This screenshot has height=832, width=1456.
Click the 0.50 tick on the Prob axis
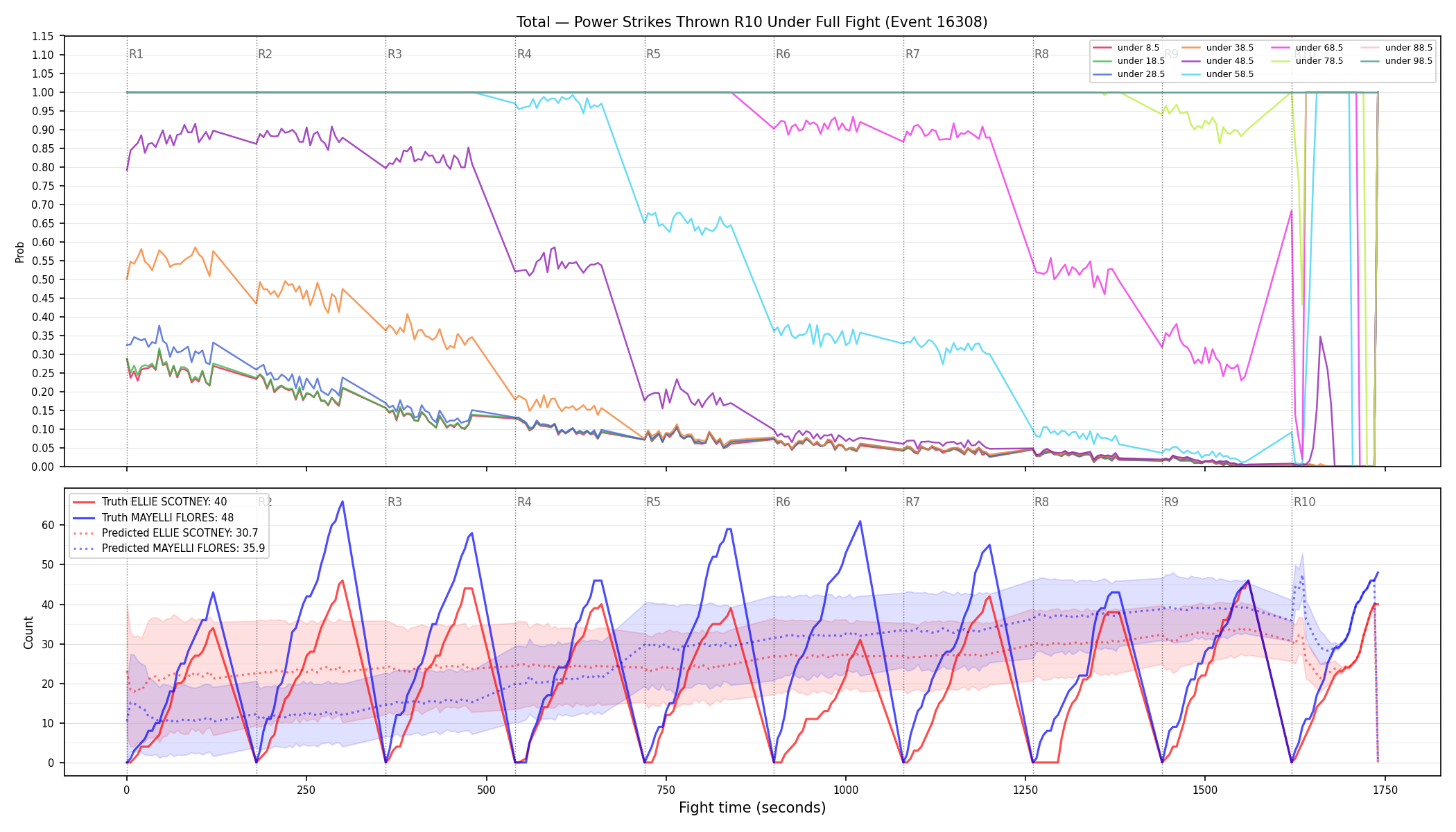(x=43, y=280)
